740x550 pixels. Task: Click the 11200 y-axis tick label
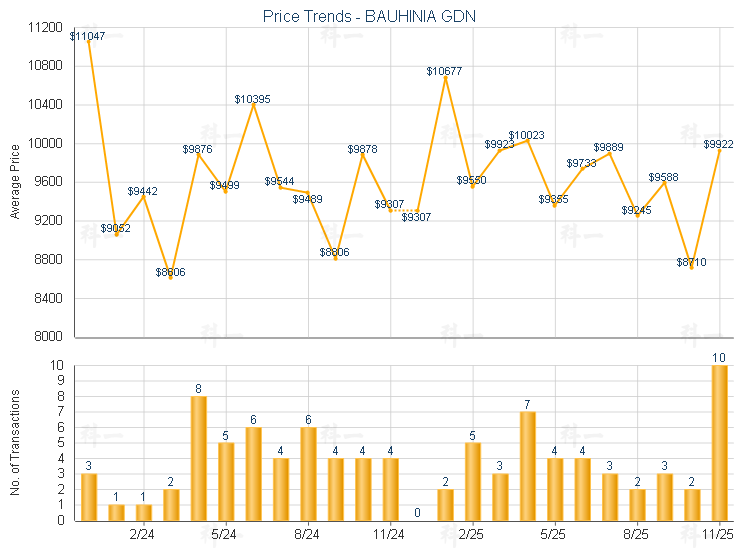click(x=44, y=28)
